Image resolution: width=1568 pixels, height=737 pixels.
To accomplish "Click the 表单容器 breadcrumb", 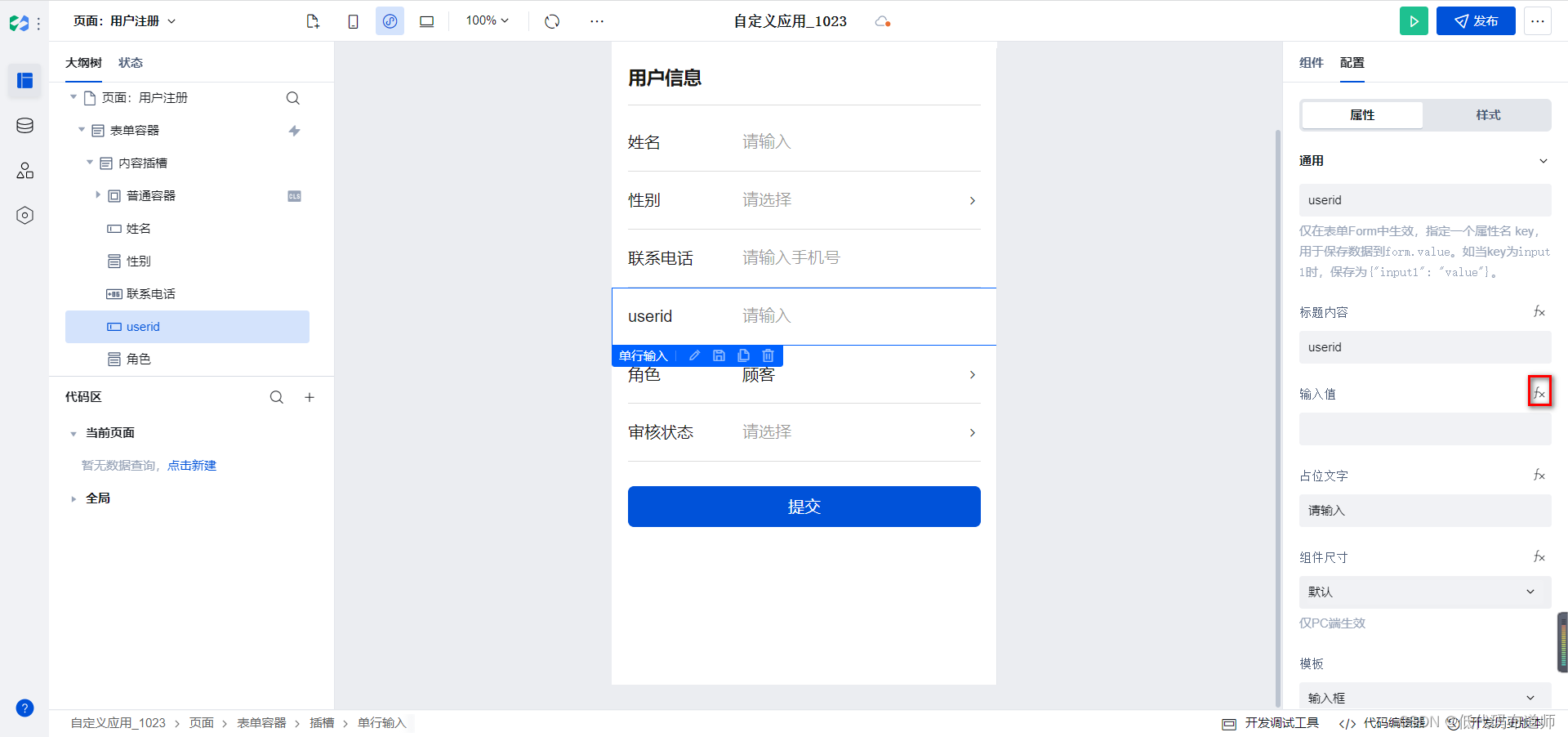I will (261, 723).
